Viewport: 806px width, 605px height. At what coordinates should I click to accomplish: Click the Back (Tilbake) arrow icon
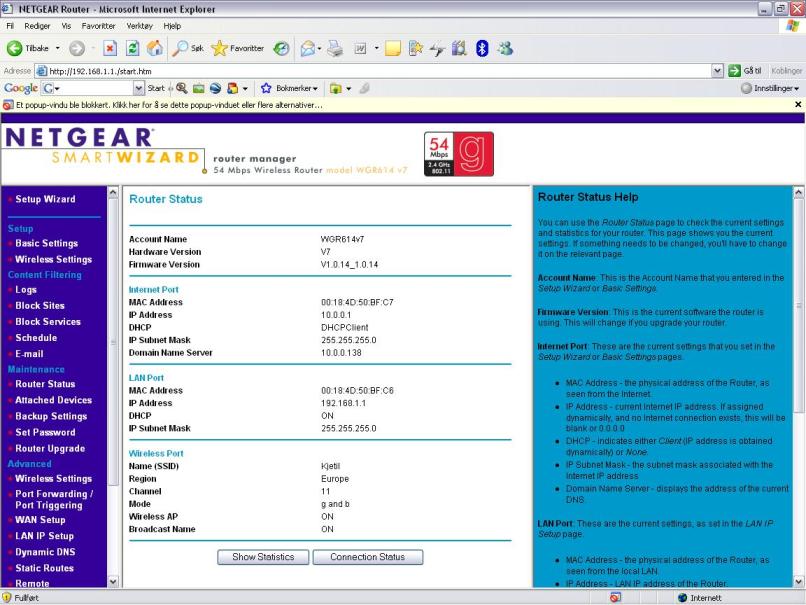click(14, 48)
